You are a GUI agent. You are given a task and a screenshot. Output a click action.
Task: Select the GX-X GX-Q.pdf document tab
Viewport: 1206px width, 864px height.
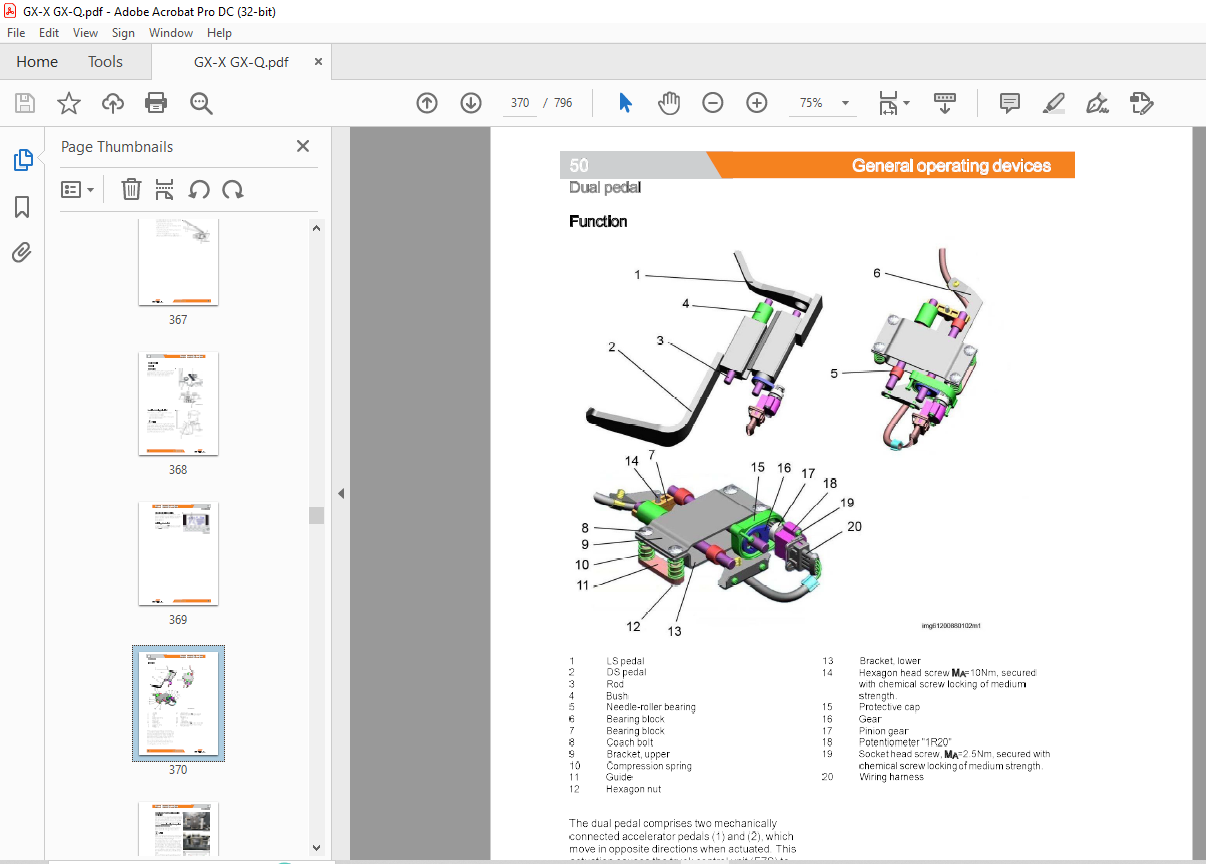pos(241,62)
